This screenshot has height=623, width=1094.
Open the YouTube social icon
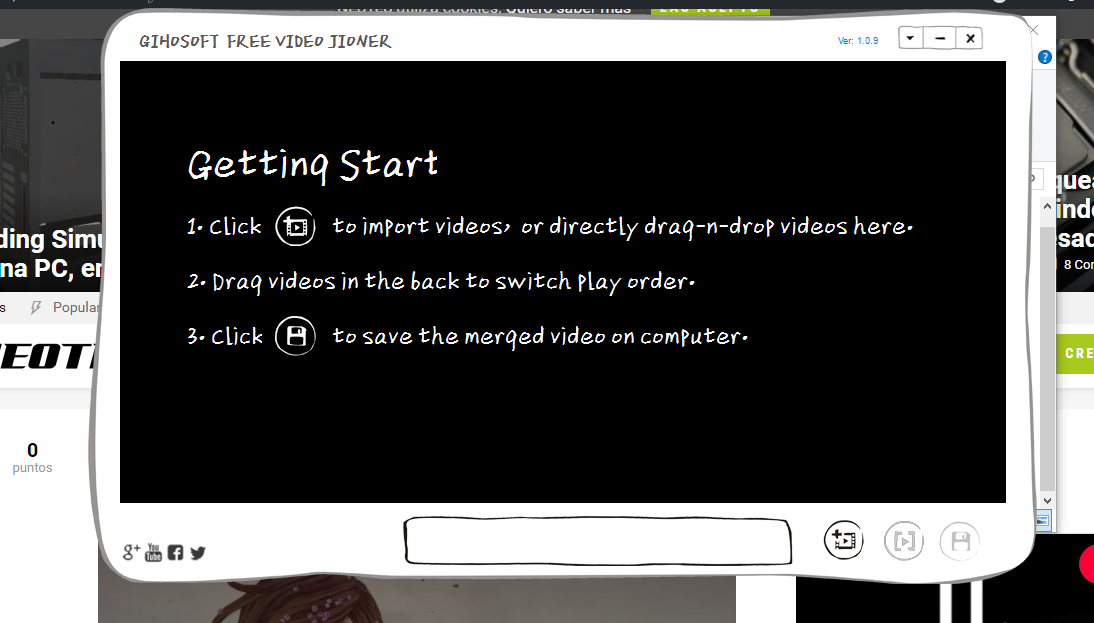[x=153, y=553]
